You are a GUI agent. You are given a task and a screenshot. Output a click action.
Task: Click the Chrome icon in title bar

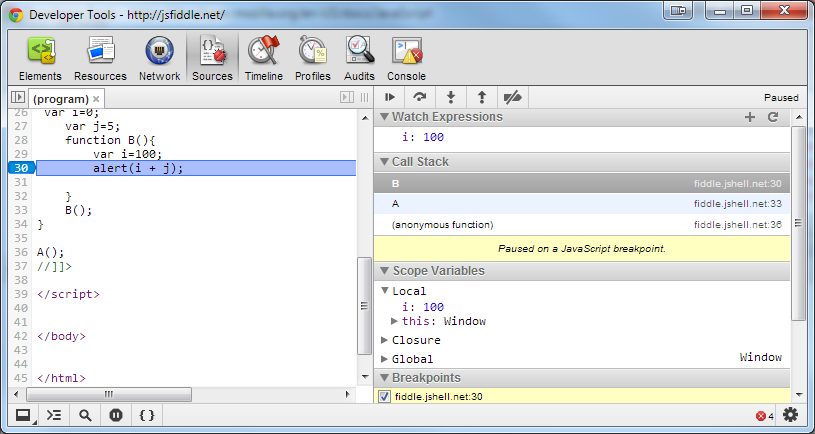point(16,15)
